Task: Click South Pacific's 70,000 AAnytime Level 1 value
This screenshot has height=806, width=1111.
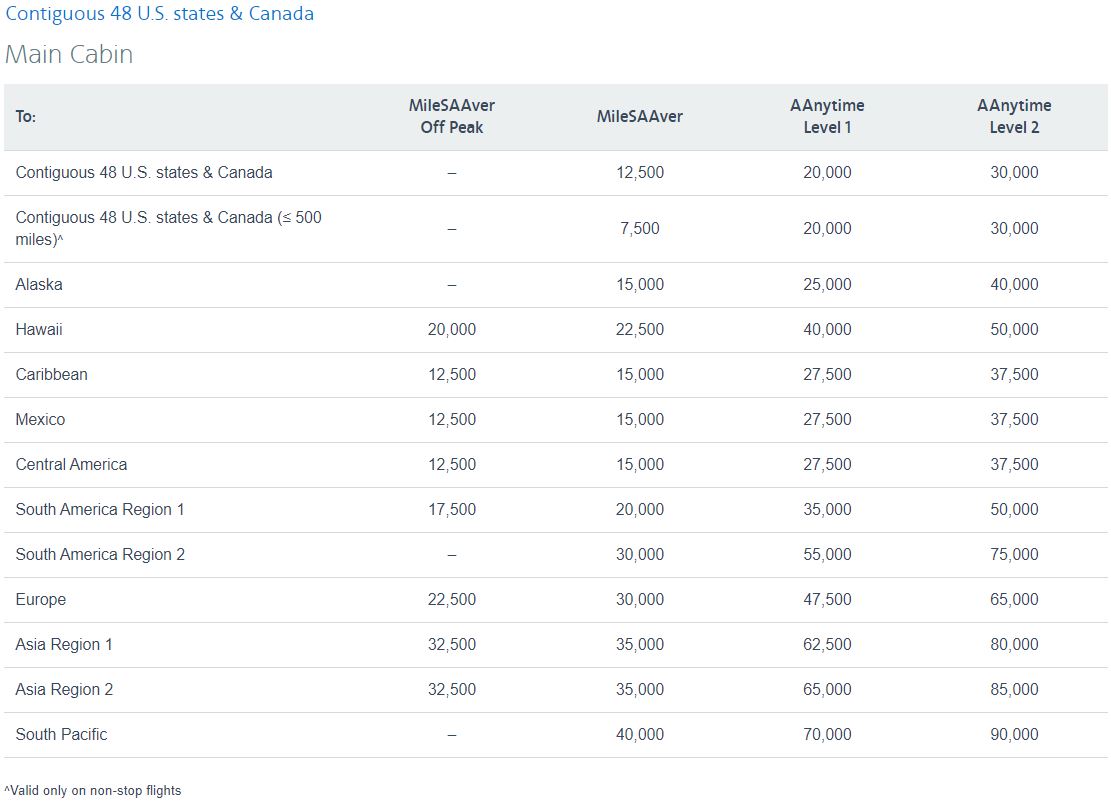Action: pyautogui.click(x=827, y=734)
